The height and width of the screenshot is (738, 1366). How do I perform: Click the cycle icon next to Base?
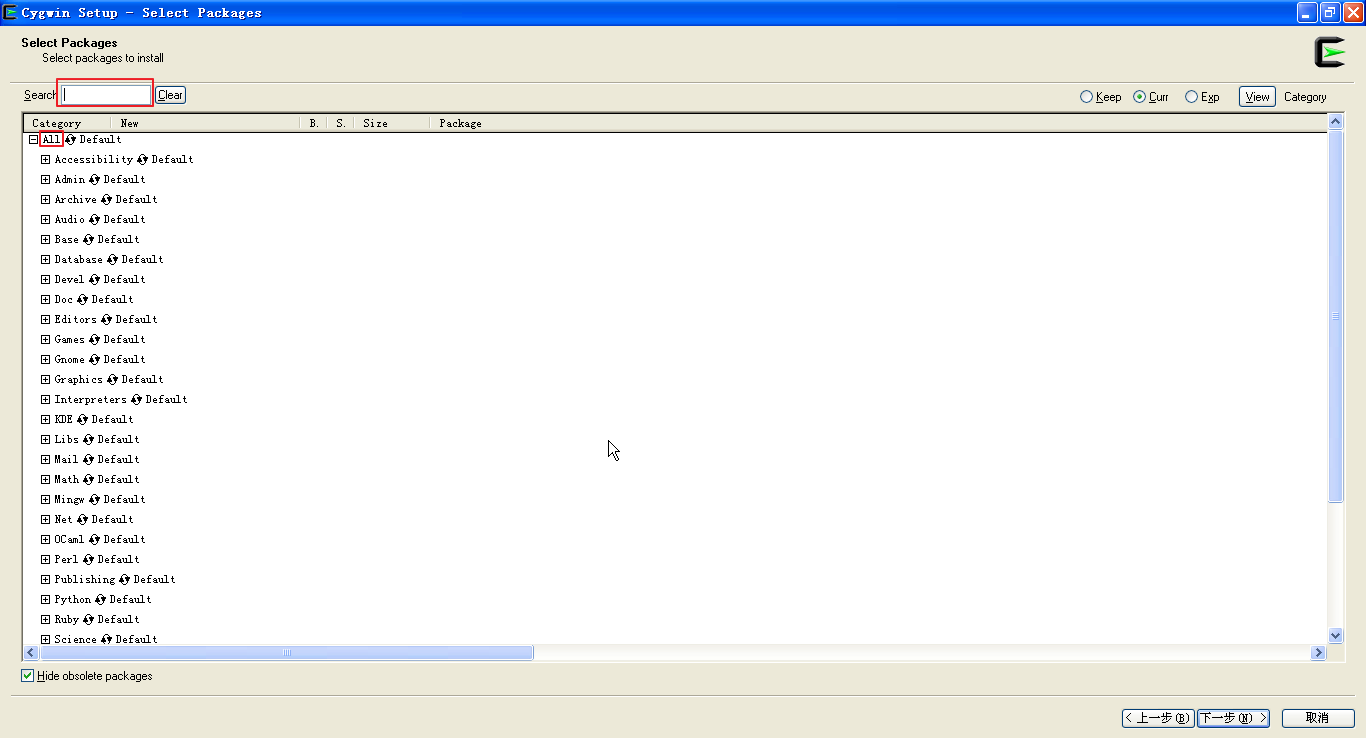point(88,240)
